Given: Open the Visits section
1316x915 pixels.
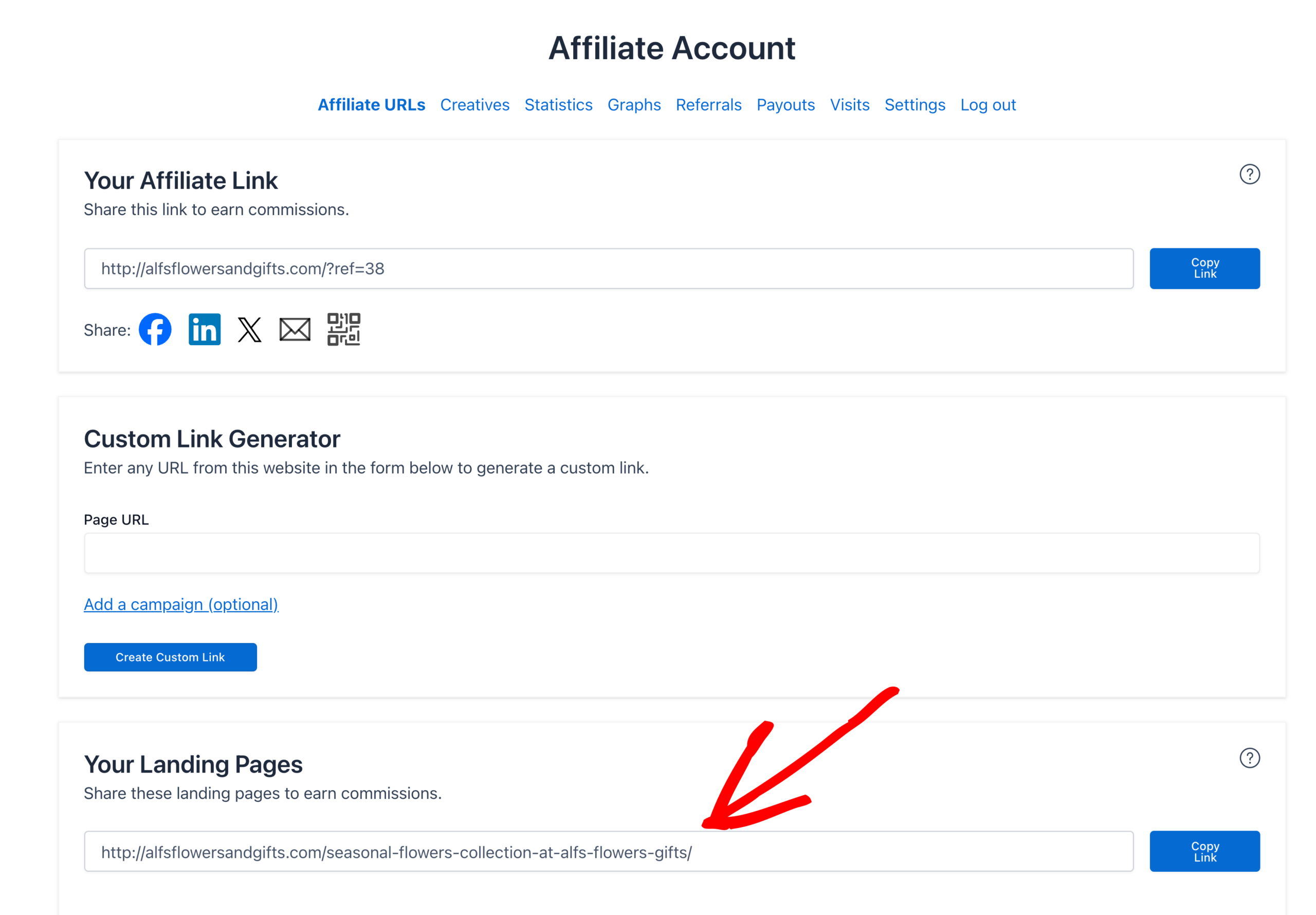Looking at the screenshot, I should (850, 105).
